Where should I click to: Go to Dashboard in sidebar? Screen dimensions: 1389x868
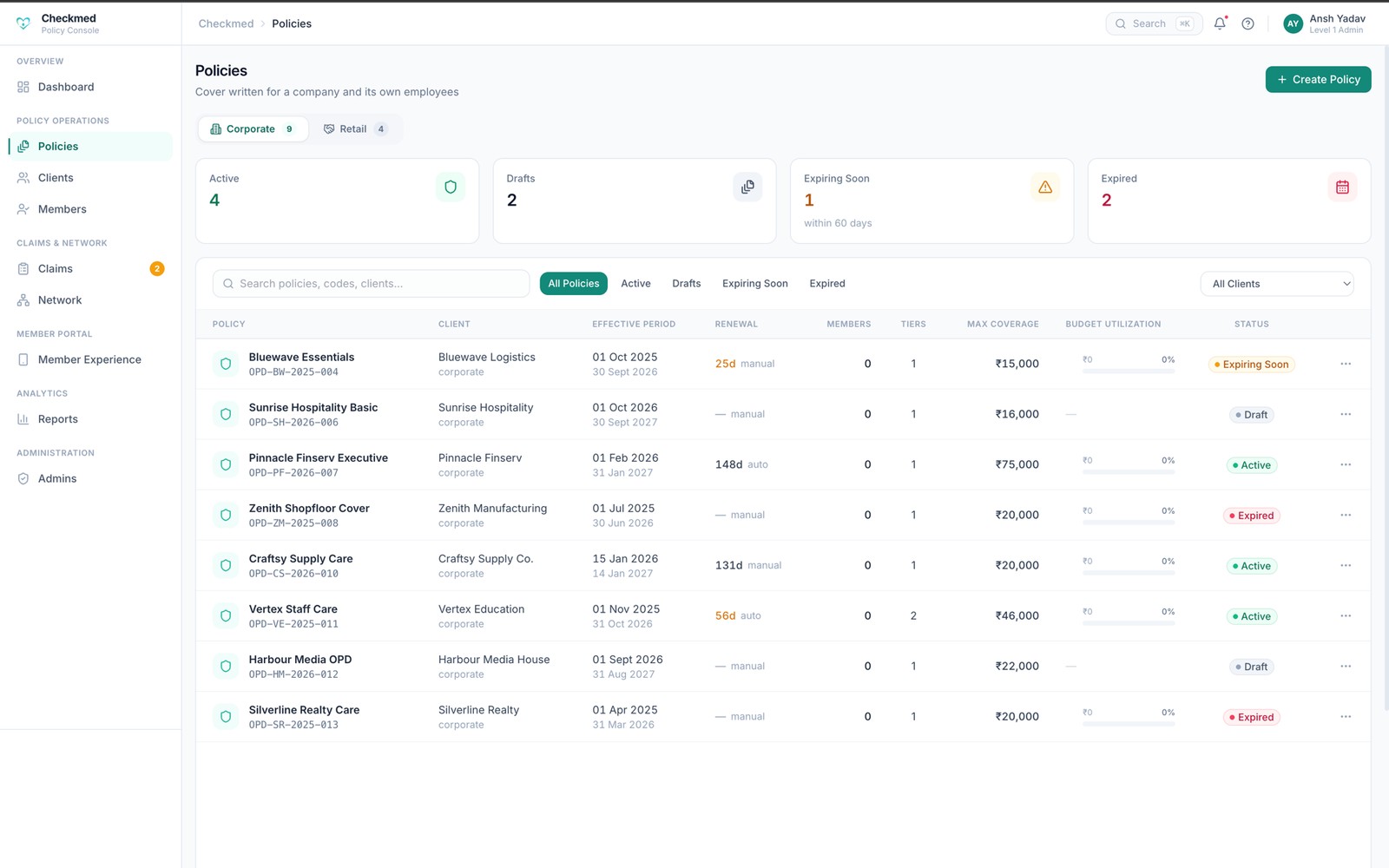tap(90, 87)
